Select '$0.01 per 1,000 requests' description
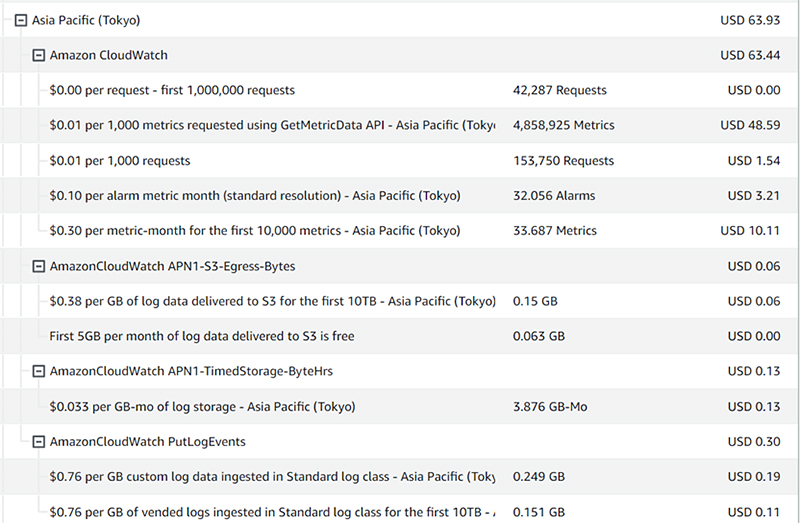800x523 pixels. [119, 161]
